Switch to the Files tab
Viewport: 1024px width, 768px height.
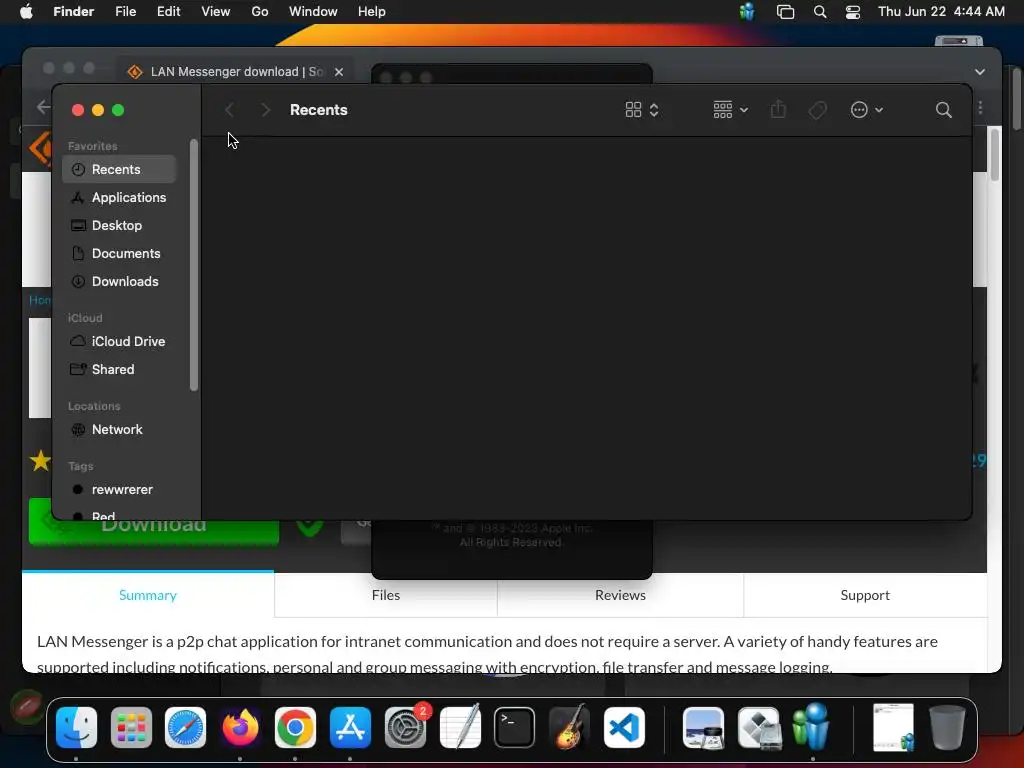386,595
